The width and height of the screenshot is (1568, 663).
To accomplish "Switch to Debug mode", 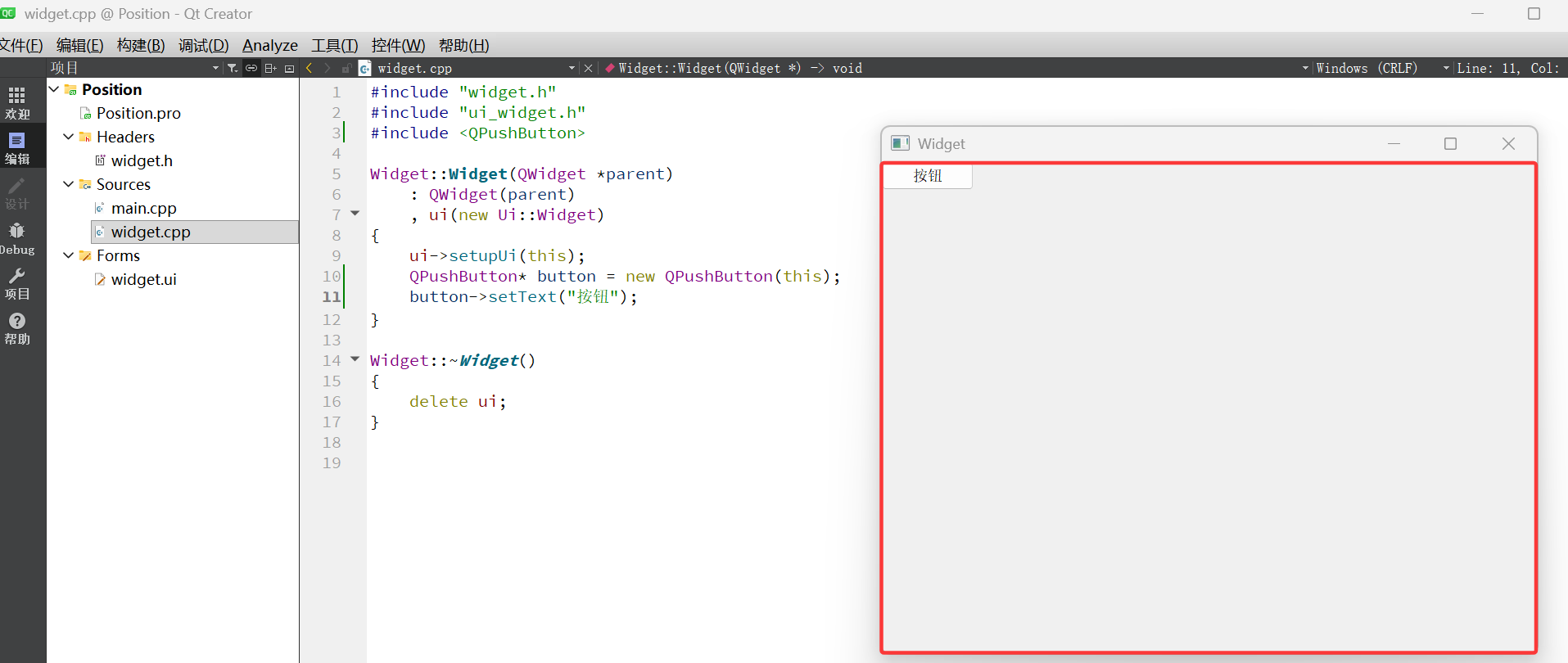I will pyautogui.click(x=17, y=238).
